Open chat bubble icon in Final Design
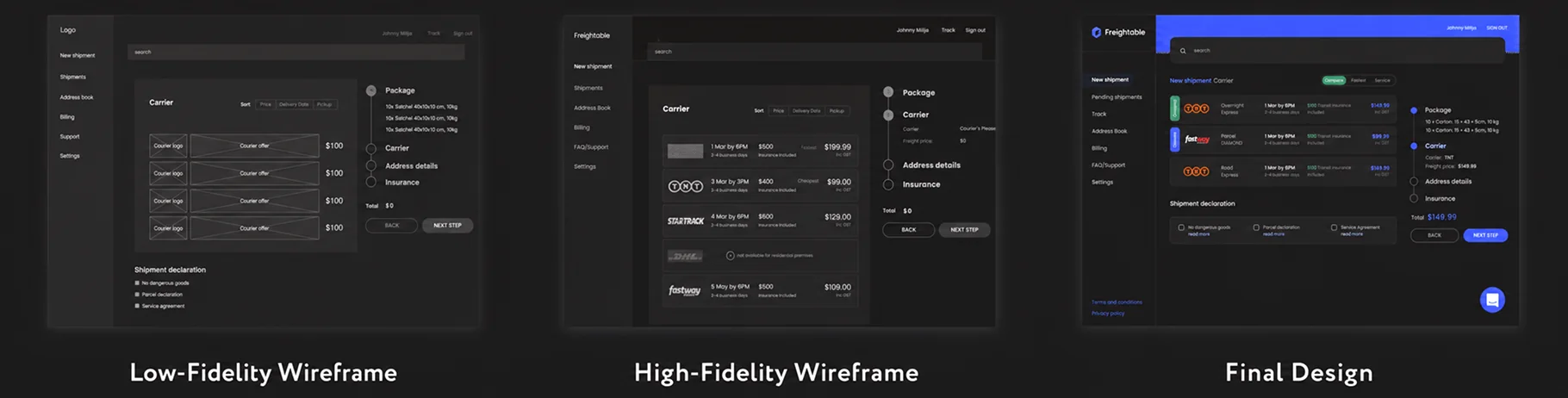 click(x=1492, y=300)
